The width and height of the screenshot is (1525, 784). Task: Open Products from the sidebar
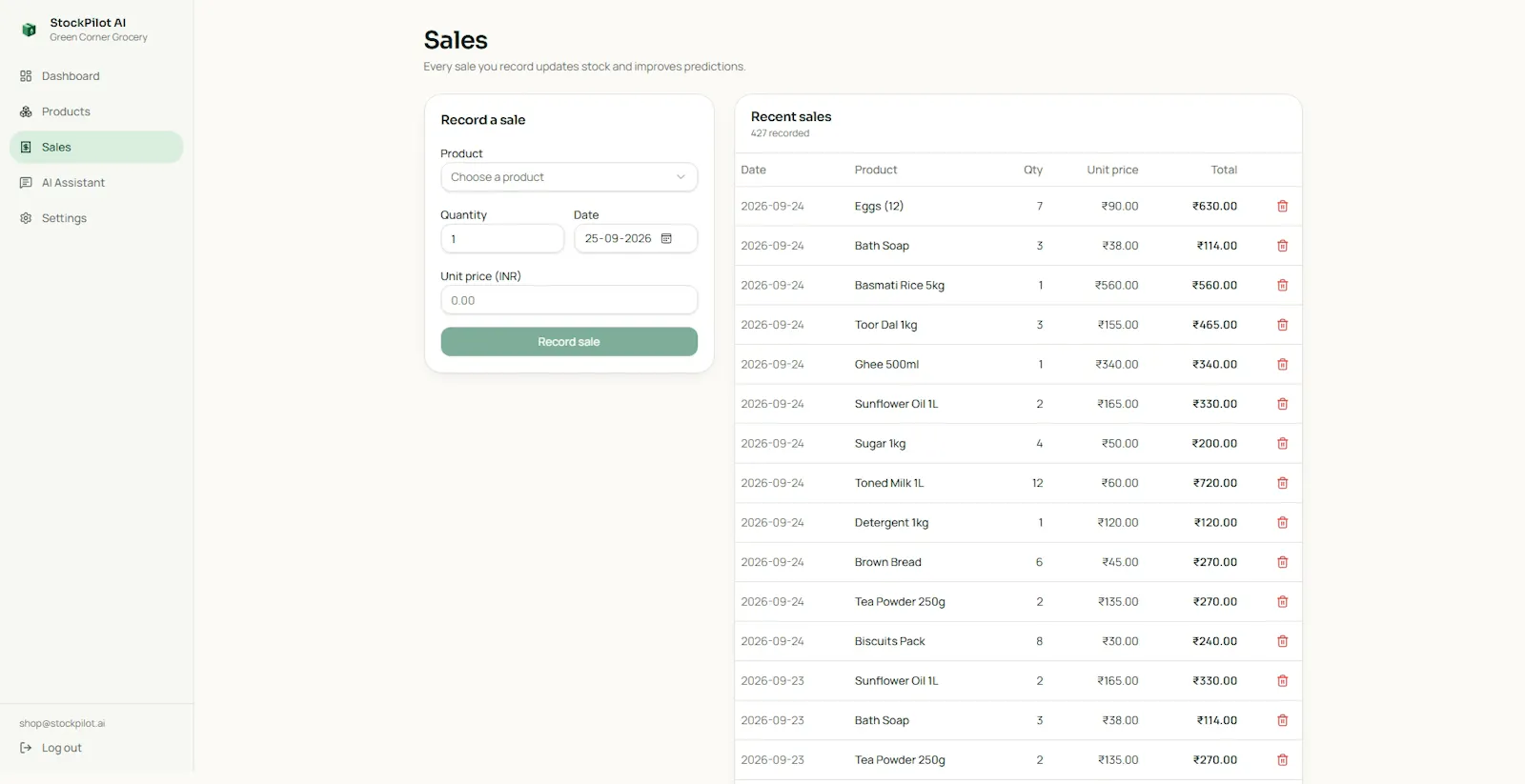96,111
